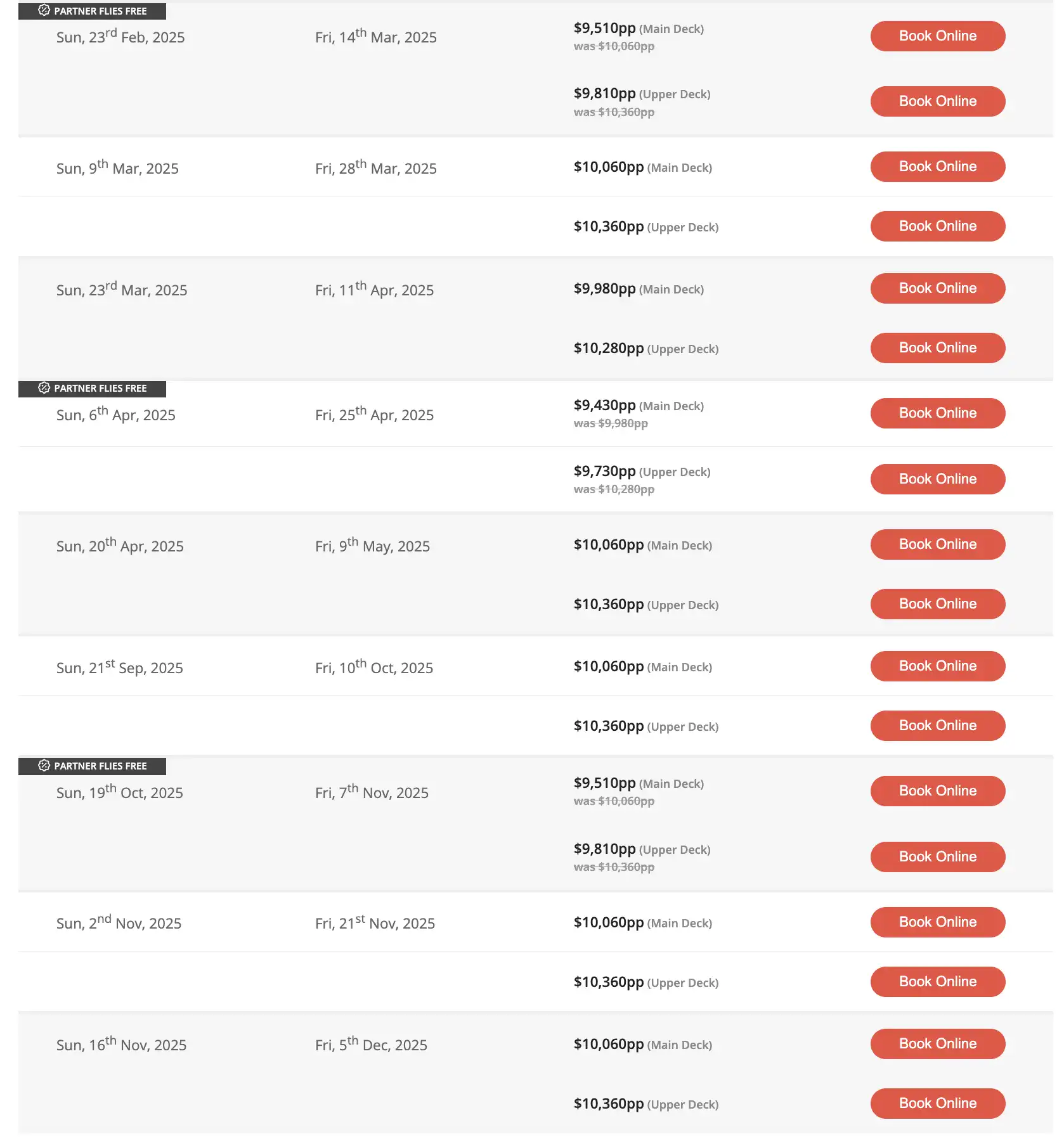The width and height of the screenshot is (1064, 1146).
Task: Click the PARTNER FLIES FREE label above 19th Oct
Action: click(100, 766)
